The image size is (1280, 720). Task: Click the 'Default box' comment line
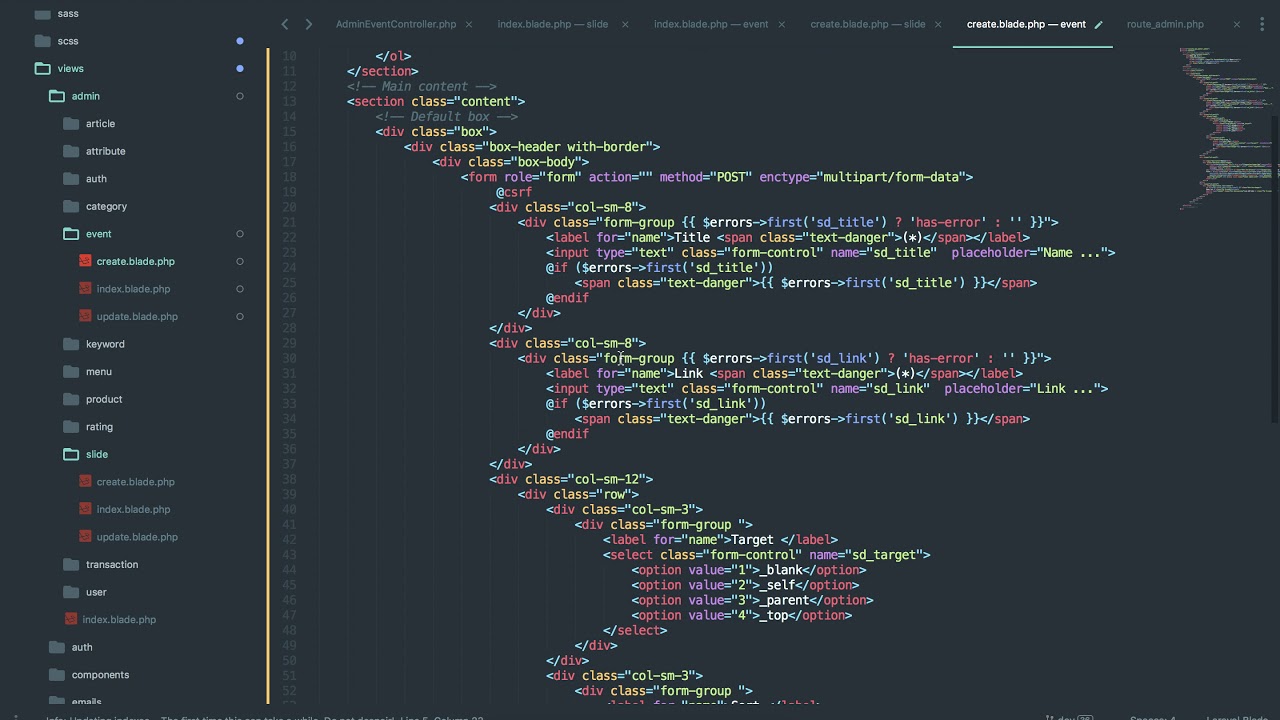point(446,116)
